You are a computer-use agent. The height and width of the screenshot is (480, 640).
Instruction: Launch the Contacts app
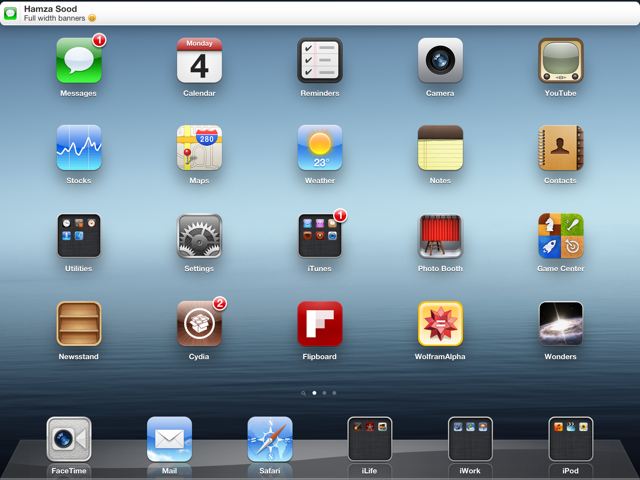coord(560,148)
